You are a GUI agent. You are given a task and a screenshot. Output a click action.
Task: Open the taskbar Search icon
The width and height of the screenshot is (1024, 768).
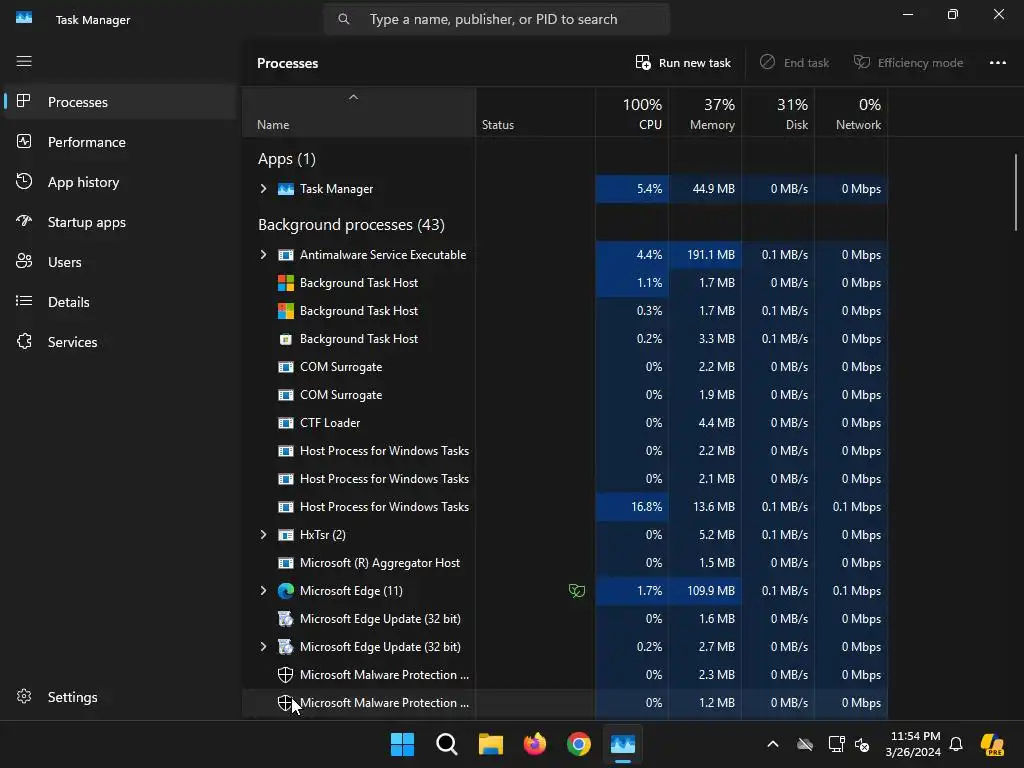[x=447, y=744]
